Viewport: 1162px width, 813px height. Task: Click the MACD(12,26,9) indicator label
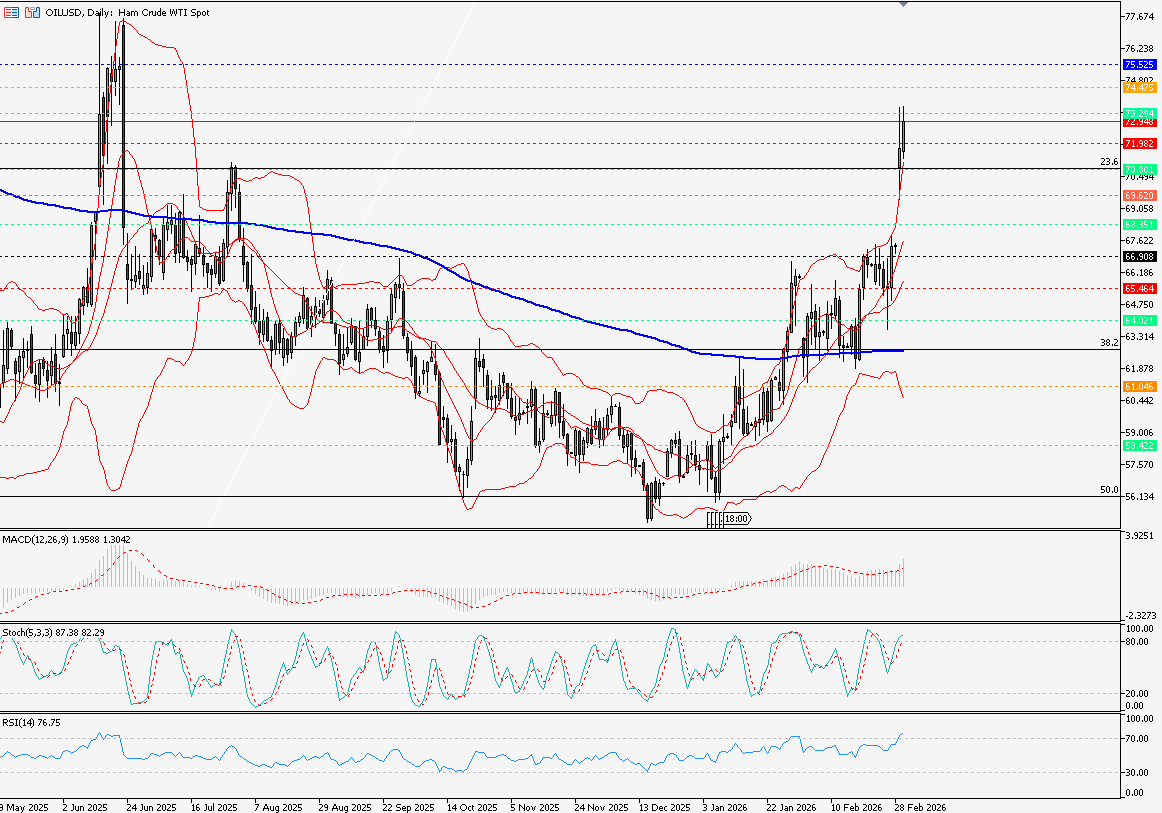(34, 540)
